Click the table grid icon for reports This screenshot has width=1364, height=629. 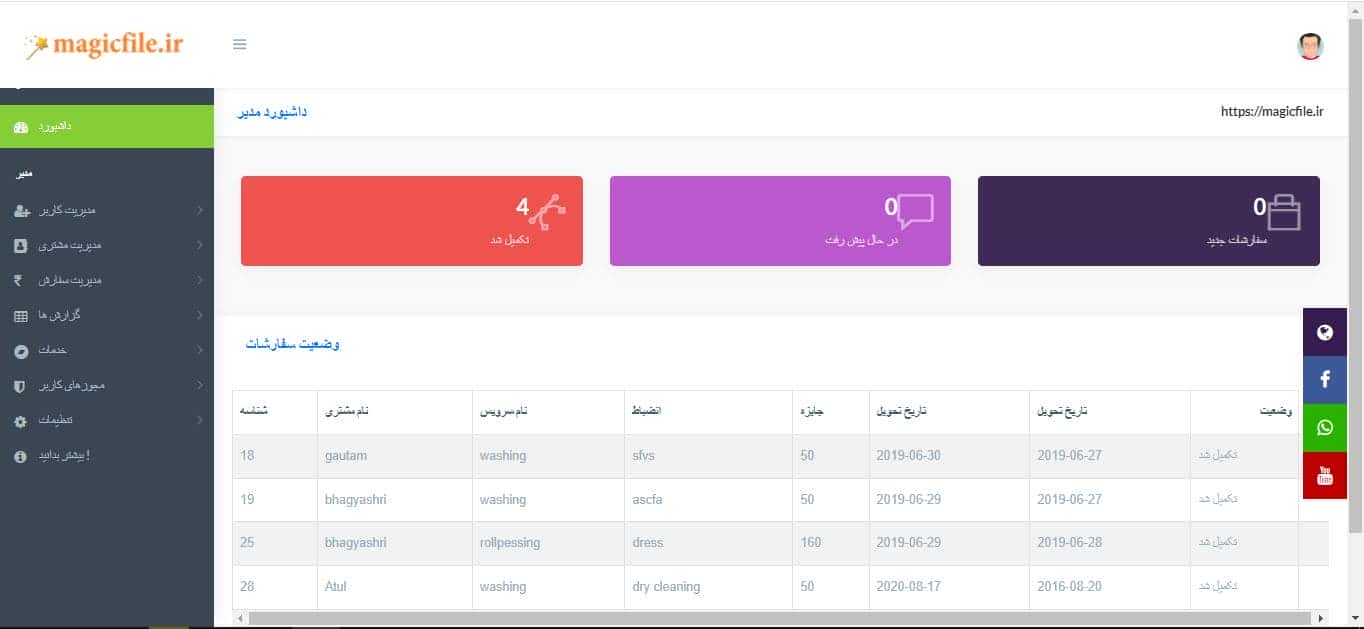(x=21, y=316)
